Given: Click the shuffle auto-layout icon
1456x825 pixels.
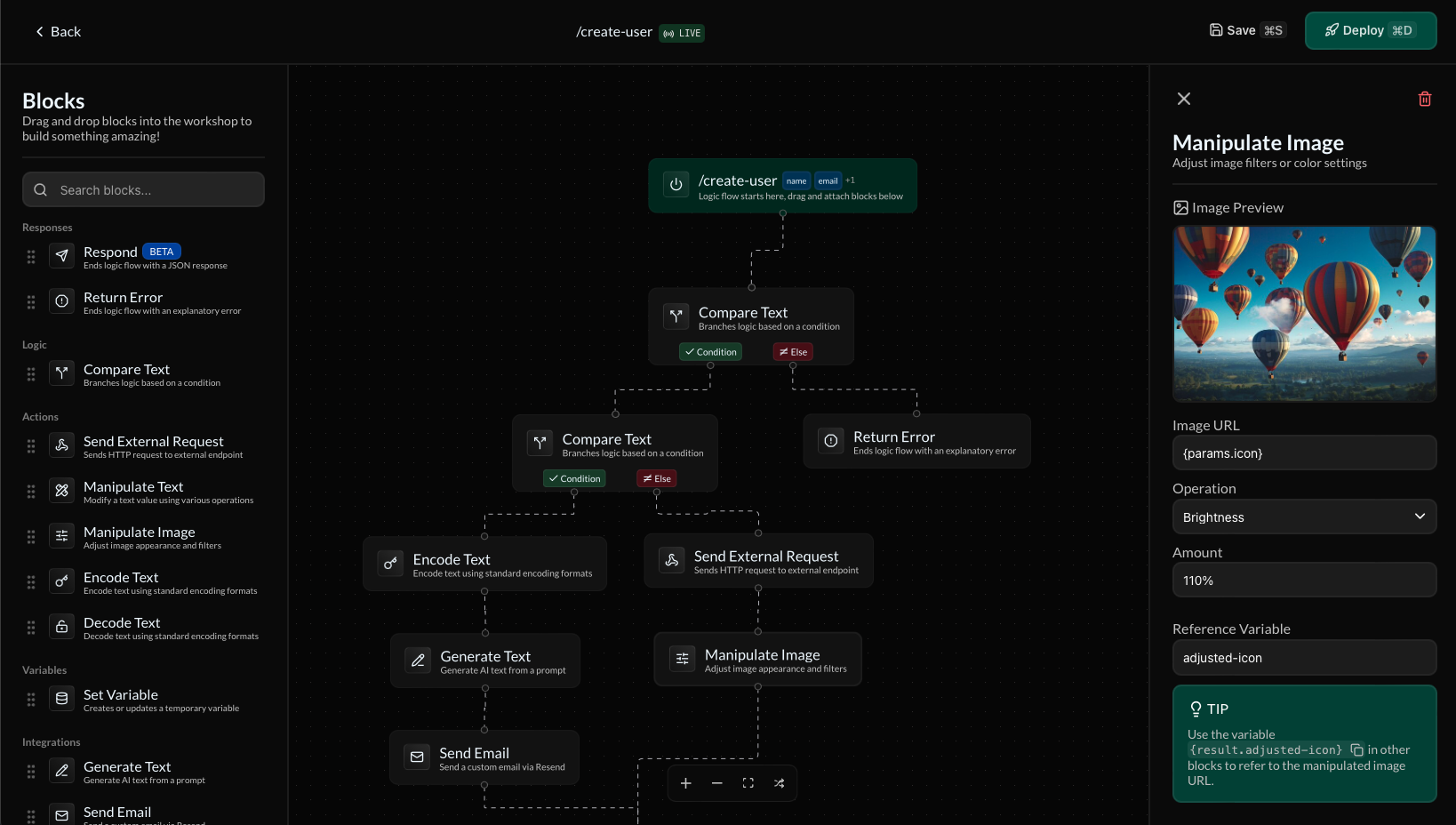Looking at the screenshot, I should click(x=779, y=783).
